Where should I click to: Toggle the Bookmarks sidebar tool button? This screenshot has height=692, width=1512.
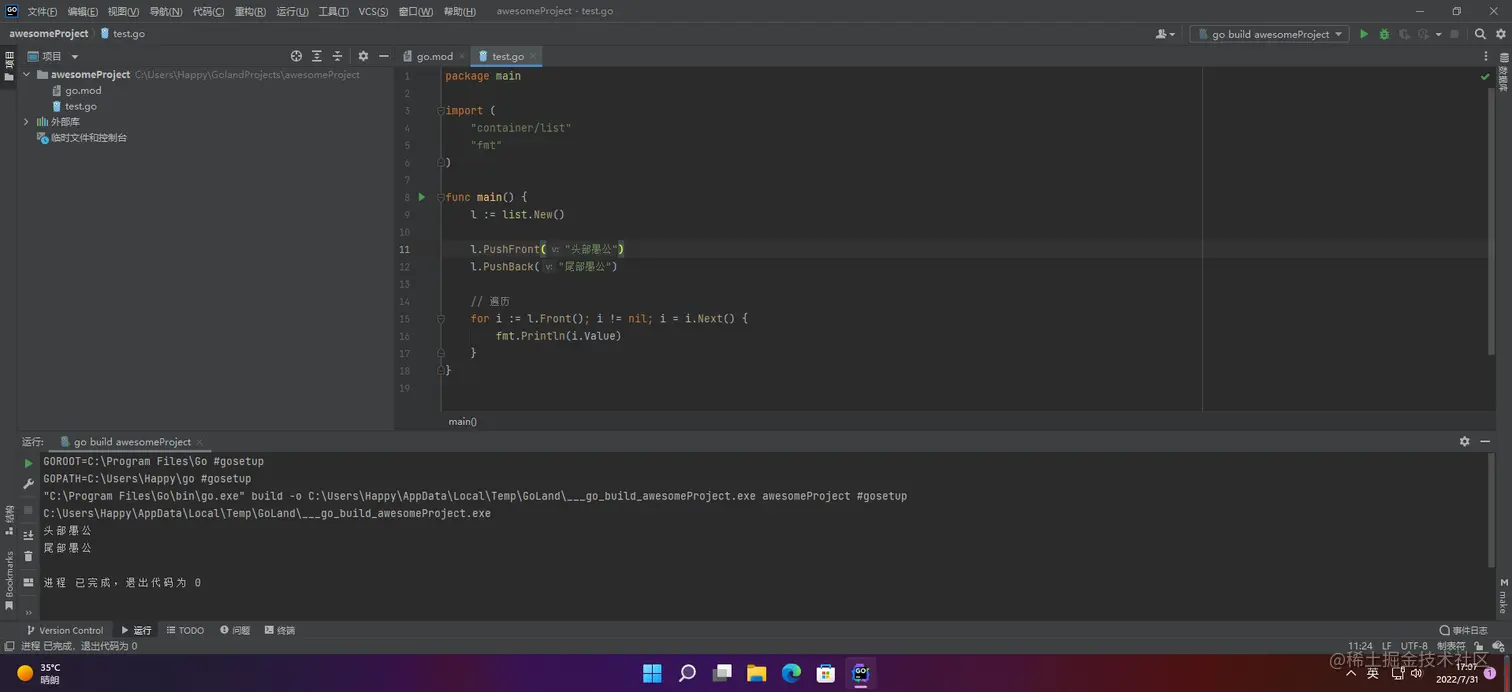point(9,580)
